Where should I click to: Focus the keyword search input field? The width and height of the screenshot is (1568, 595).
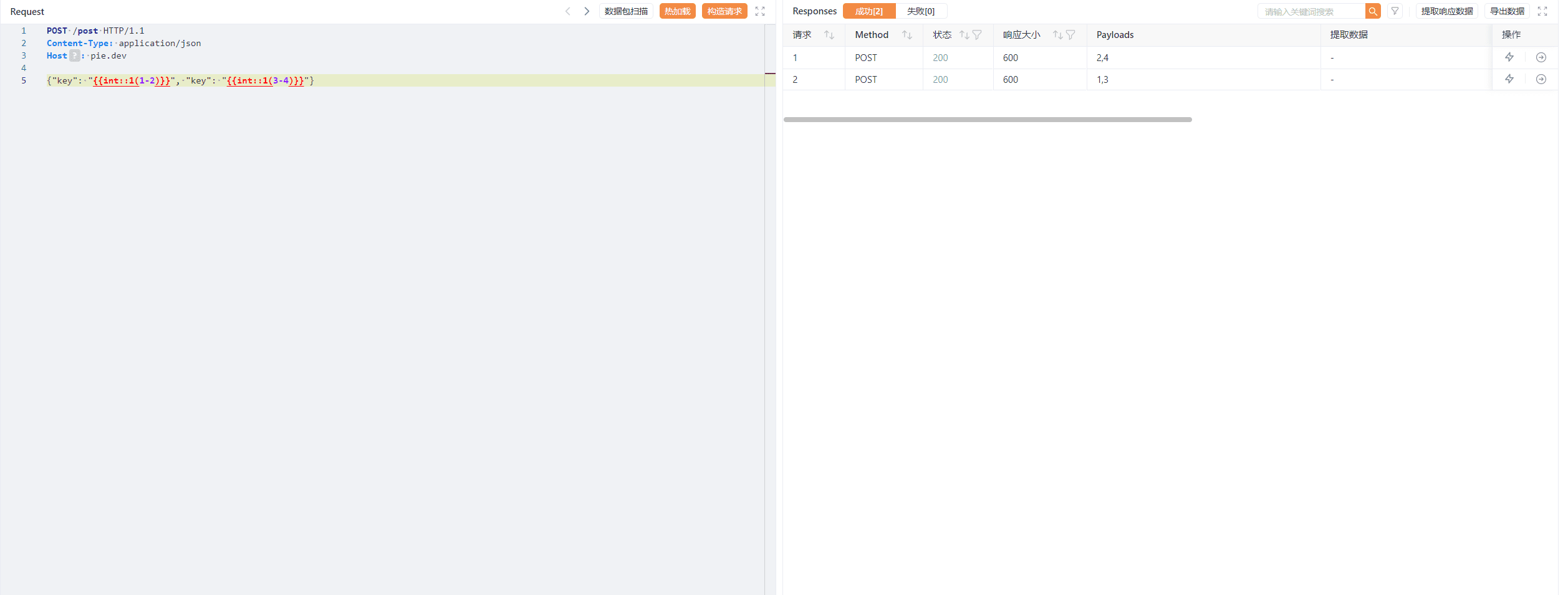click(1311, 11)
